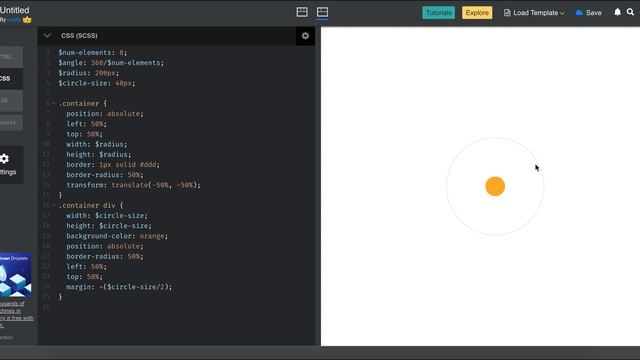Click the 'width: $radius;' line

click(97, 144)
